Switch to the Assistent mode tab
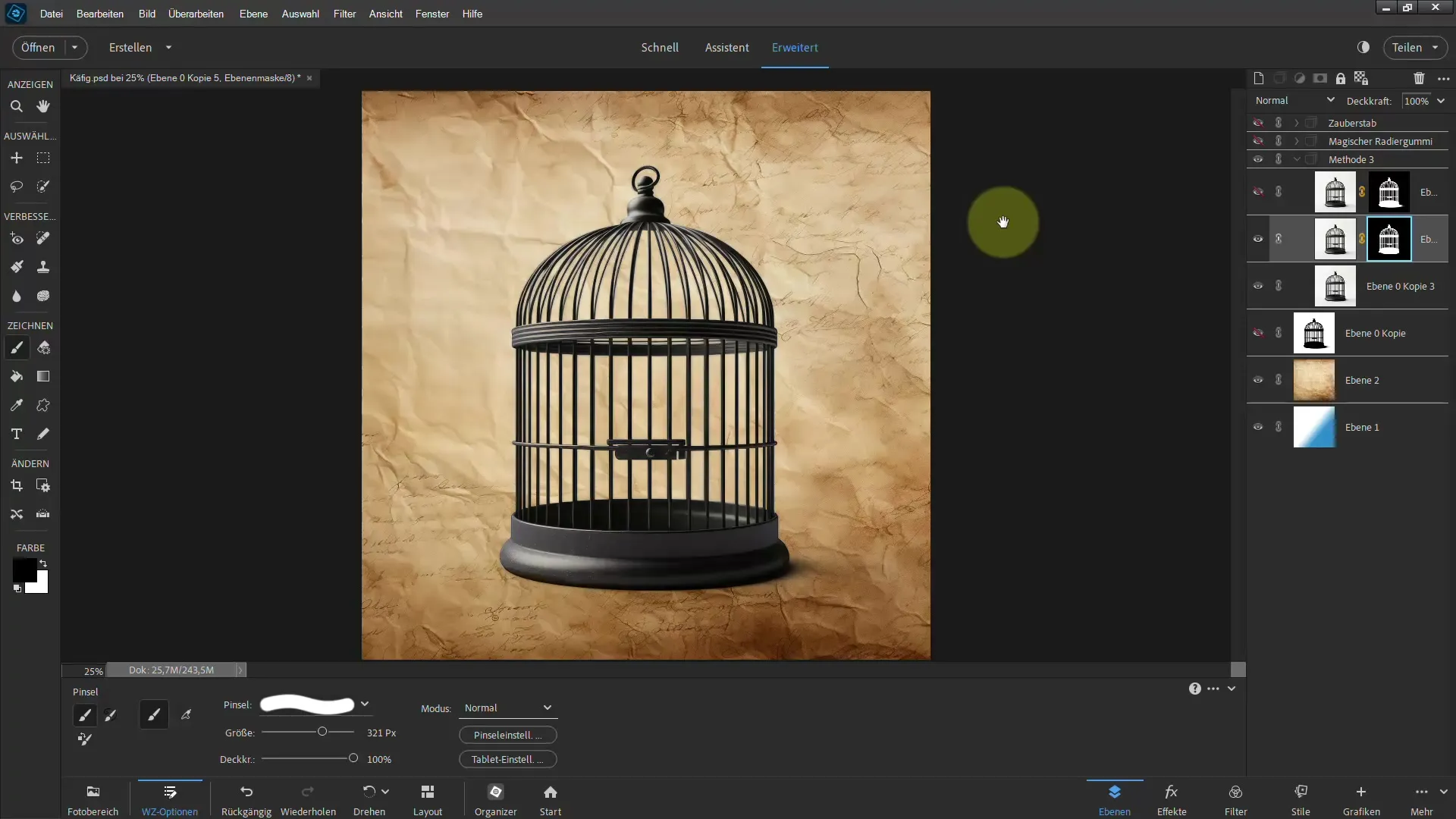1456x819 pixels. point(726,47)
